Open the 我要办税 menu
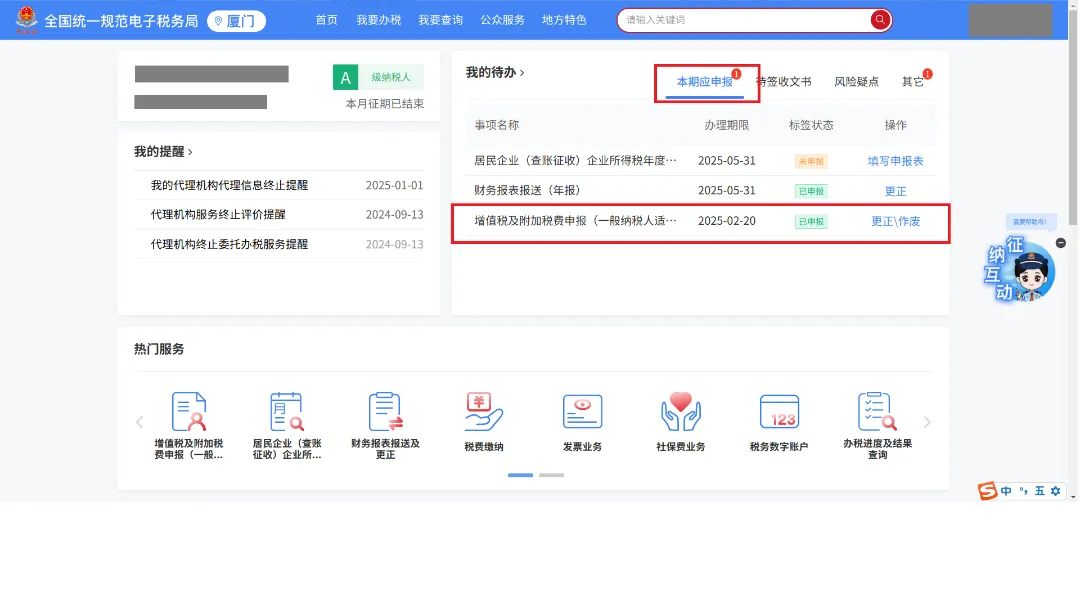 pyautogui.click(x=378, y=19)
